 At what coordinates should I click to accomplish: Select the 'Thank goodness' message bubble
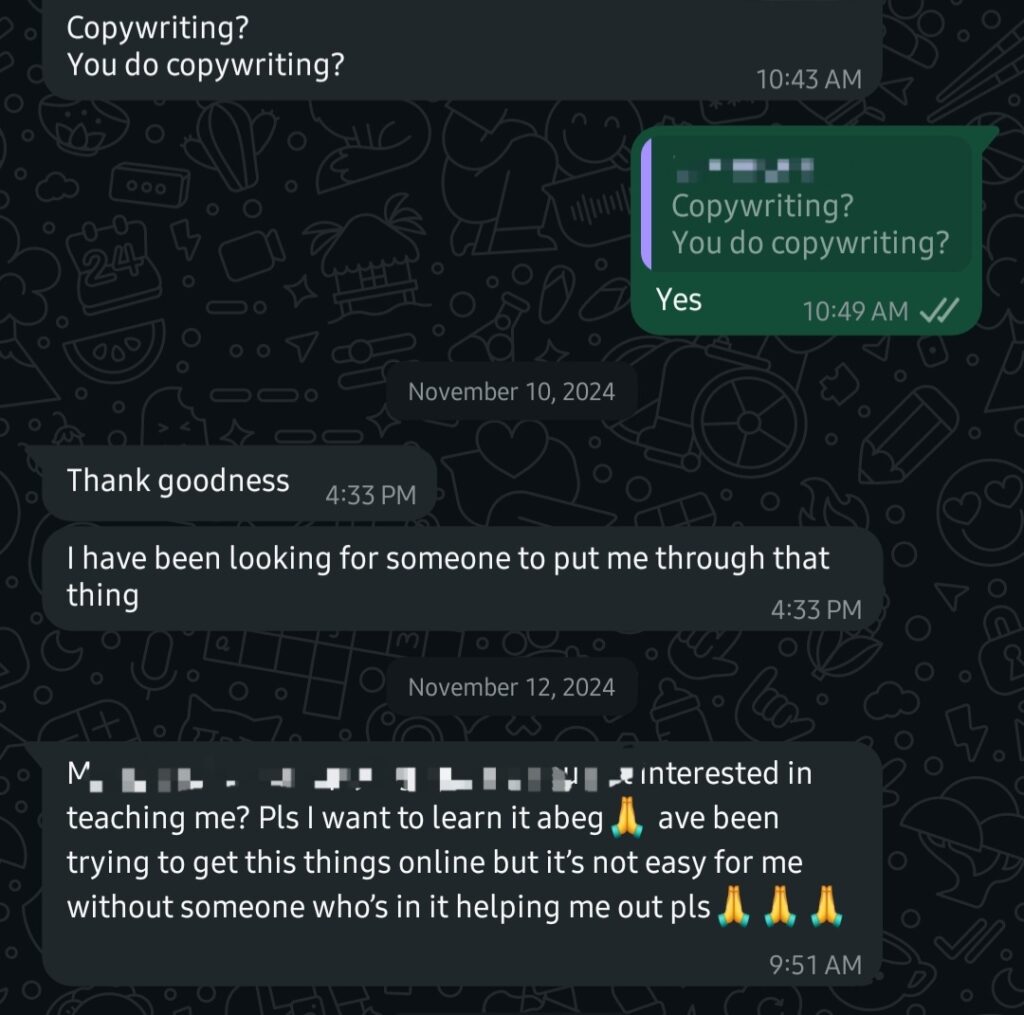point(239,483)
